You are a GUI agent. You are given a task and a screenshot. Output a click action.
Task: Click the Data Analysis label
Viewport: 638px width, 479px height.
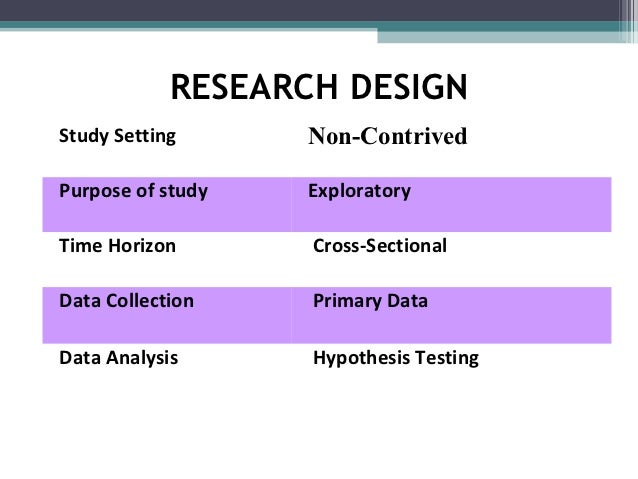118,358
